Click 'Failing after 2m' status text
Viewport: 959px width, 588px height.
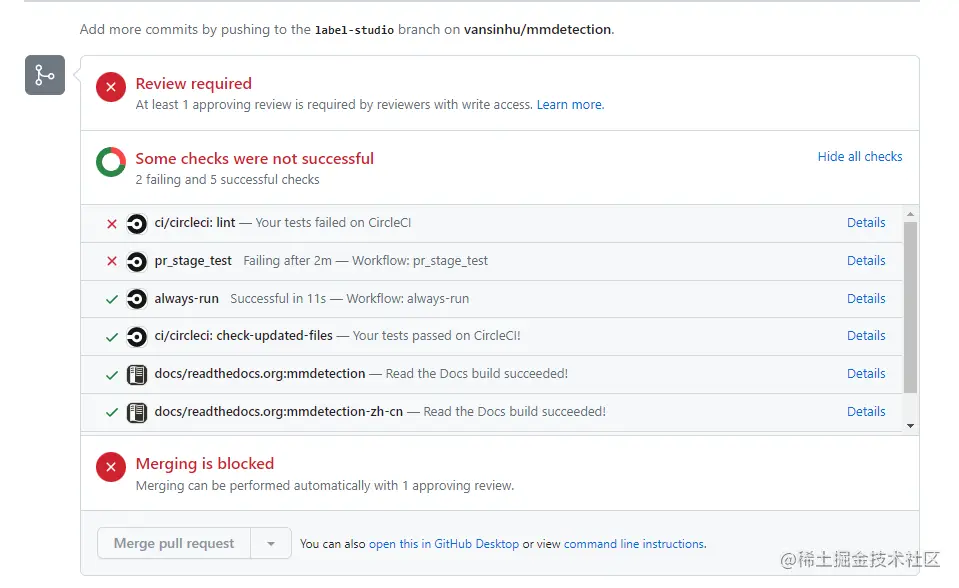(287, 261)
